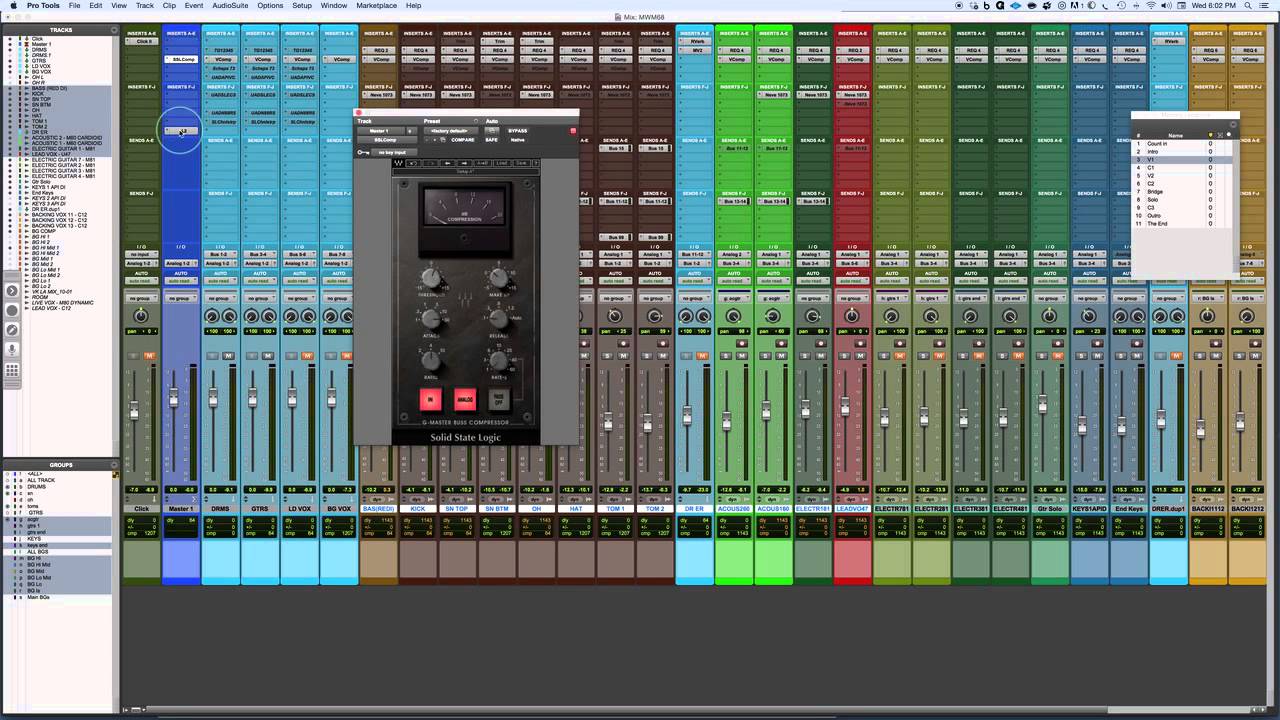Click the Waves Save button
The image size is (1280, 720).
pyautogui.click(x=522, y=163)
